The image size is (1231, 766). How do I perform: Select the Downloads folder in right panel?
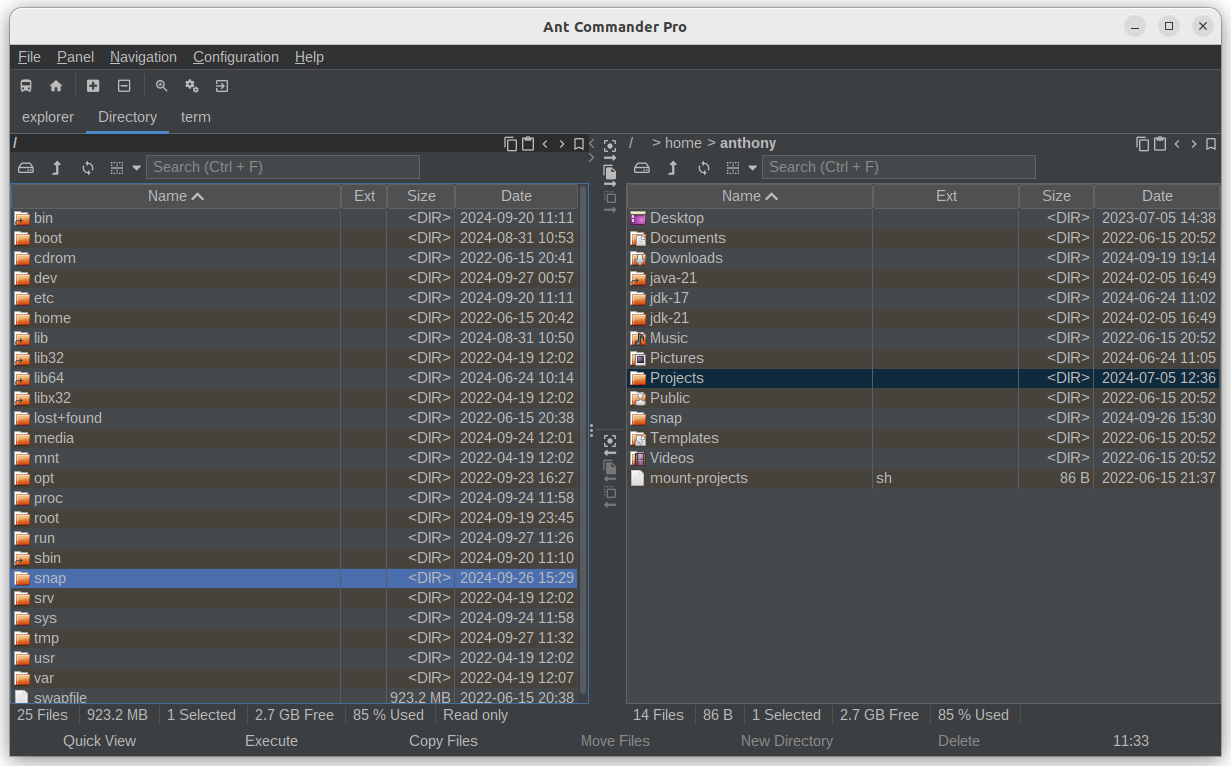(922, 258)
